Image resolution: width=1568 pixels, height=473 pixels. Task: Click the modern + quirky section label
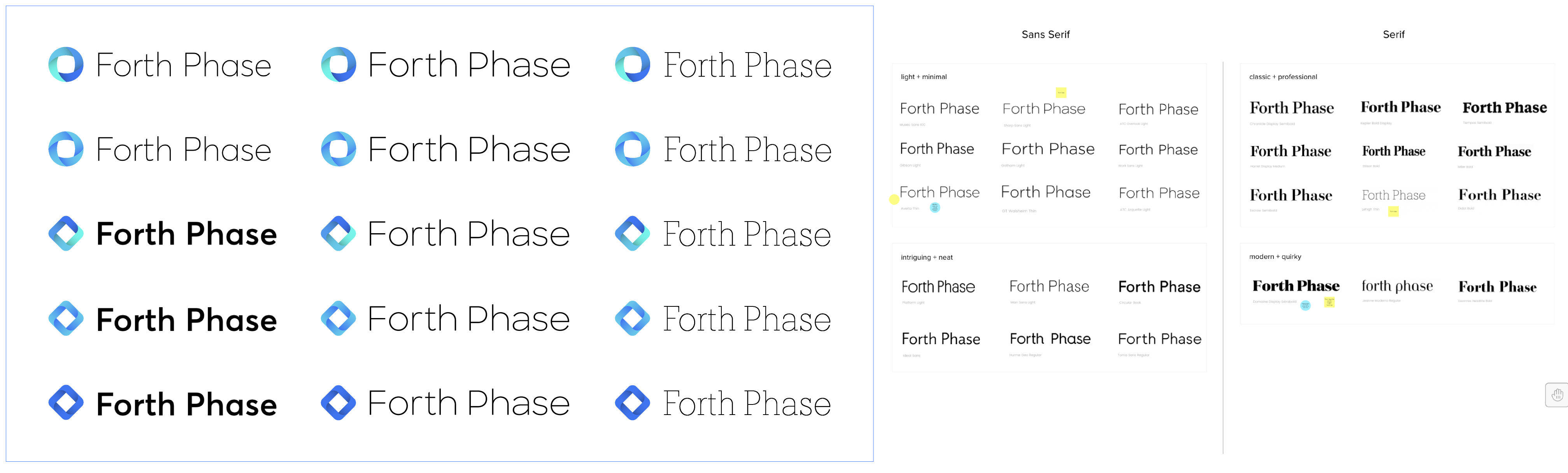pyautogui.click(x=1275, y=257)
